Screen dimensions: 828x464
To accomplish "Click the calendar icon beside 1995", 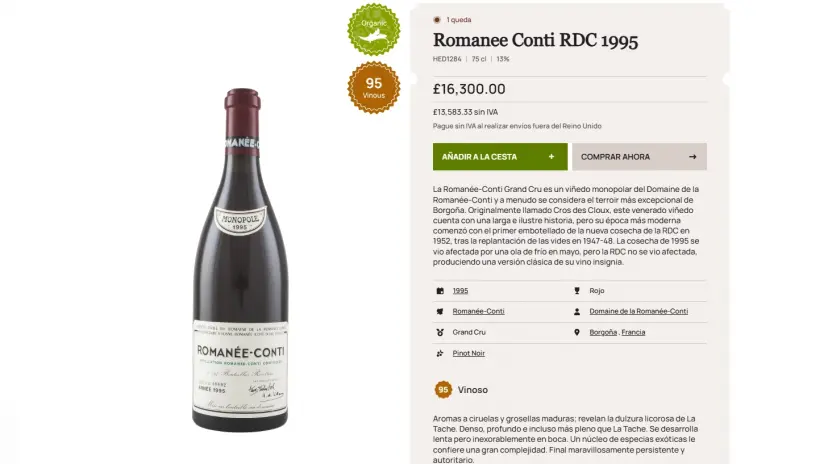I will coord(439,291).
